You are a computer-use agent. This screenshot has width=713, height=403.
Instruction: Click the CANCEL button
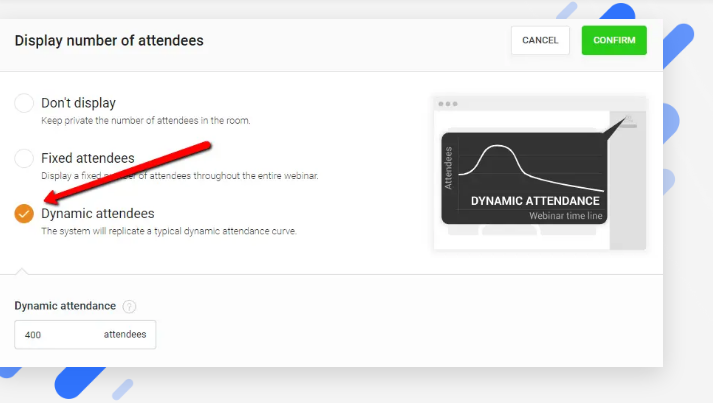pos(540,40)
